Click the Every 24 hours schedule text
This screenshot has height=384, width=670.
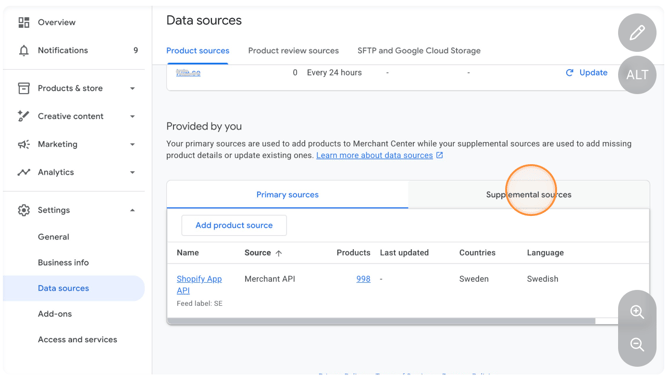(334, 73)
